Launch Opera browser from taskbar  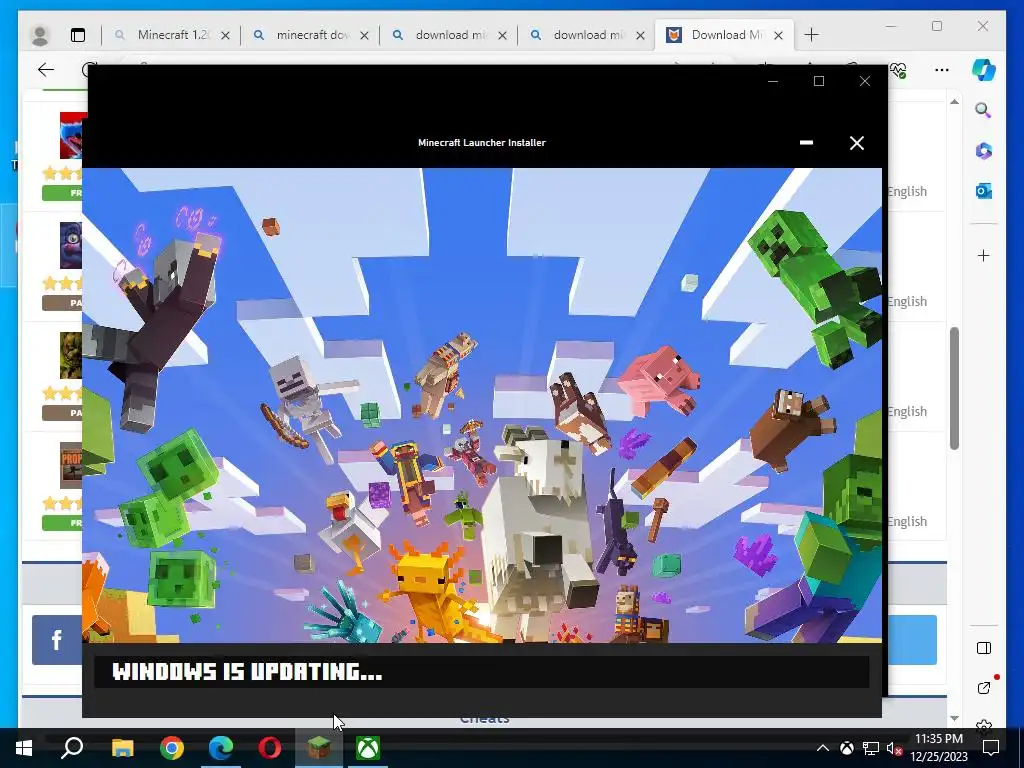[270, 748]
